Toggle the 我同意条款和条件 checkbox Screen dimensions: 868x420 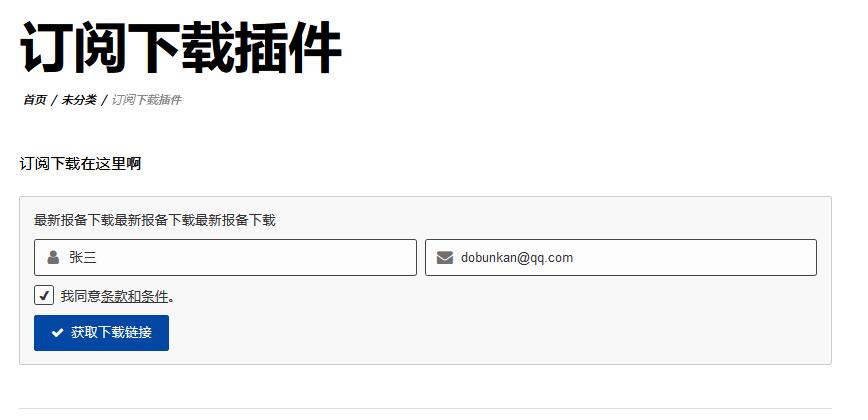point(44,295)
